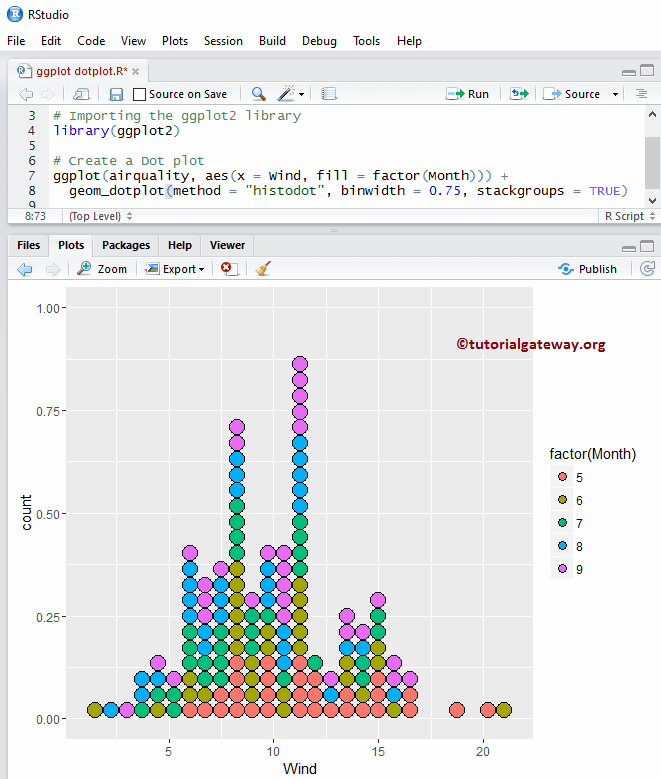Viewport: 661px width, 779px height.
Task: Click the month 9 legend swatch
Action: [x=563, y=568]
